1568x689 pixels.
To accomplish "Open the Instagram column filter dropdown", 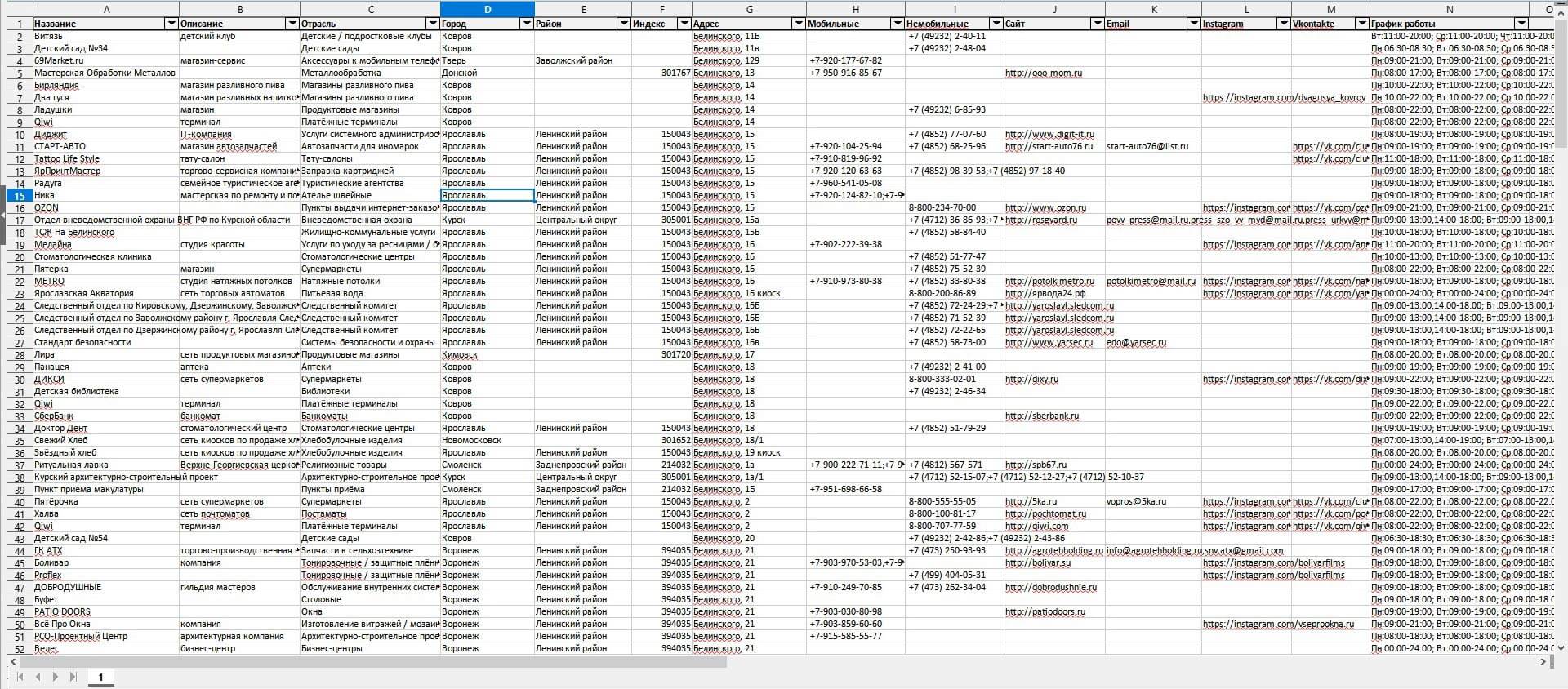I will pyautogui.click(x=1283, y=24).
